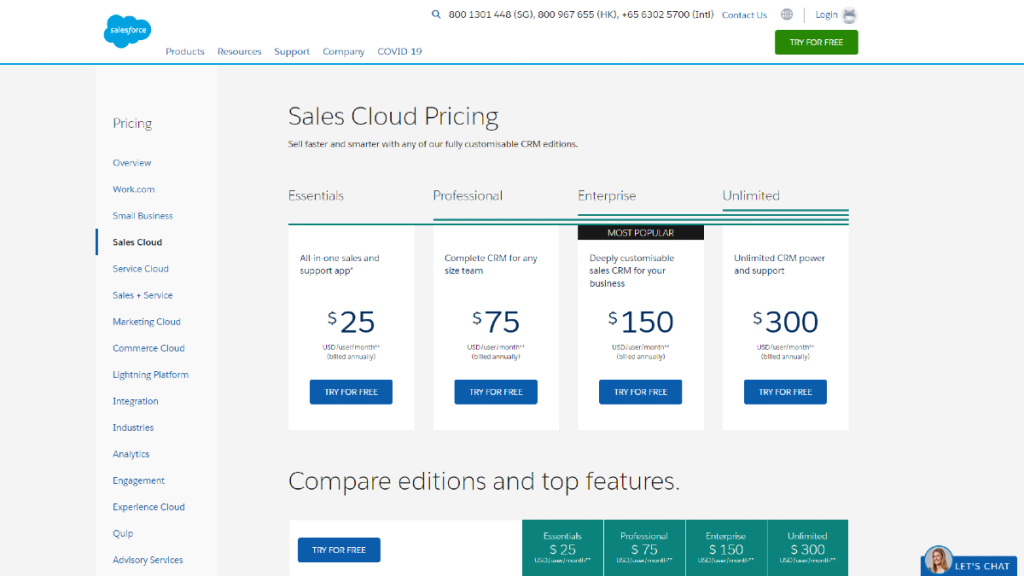Go to Overview in Pricing sidebar
This screenshot has width=1024, height=576.
131,163
